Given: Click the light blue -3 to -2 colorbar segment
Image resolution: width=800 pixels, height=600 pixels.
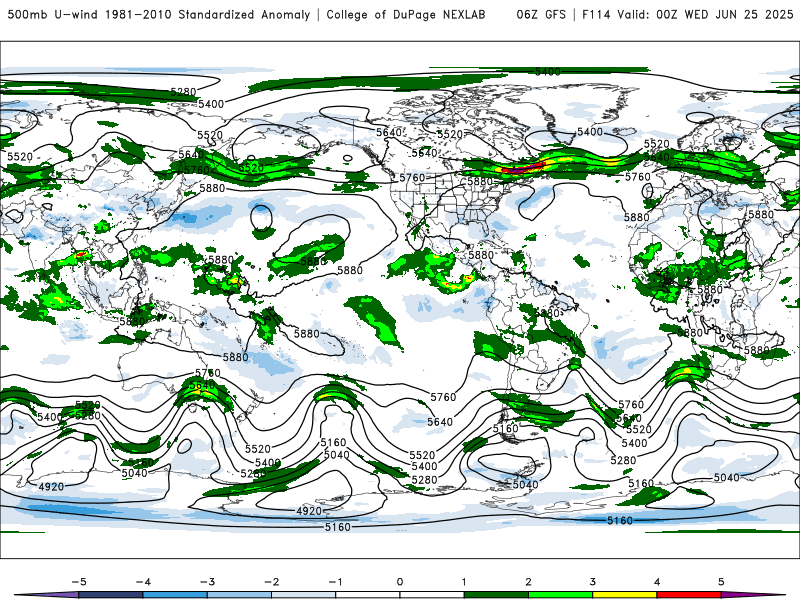Looking at the screenshot, I should click(x=239, y=595).
